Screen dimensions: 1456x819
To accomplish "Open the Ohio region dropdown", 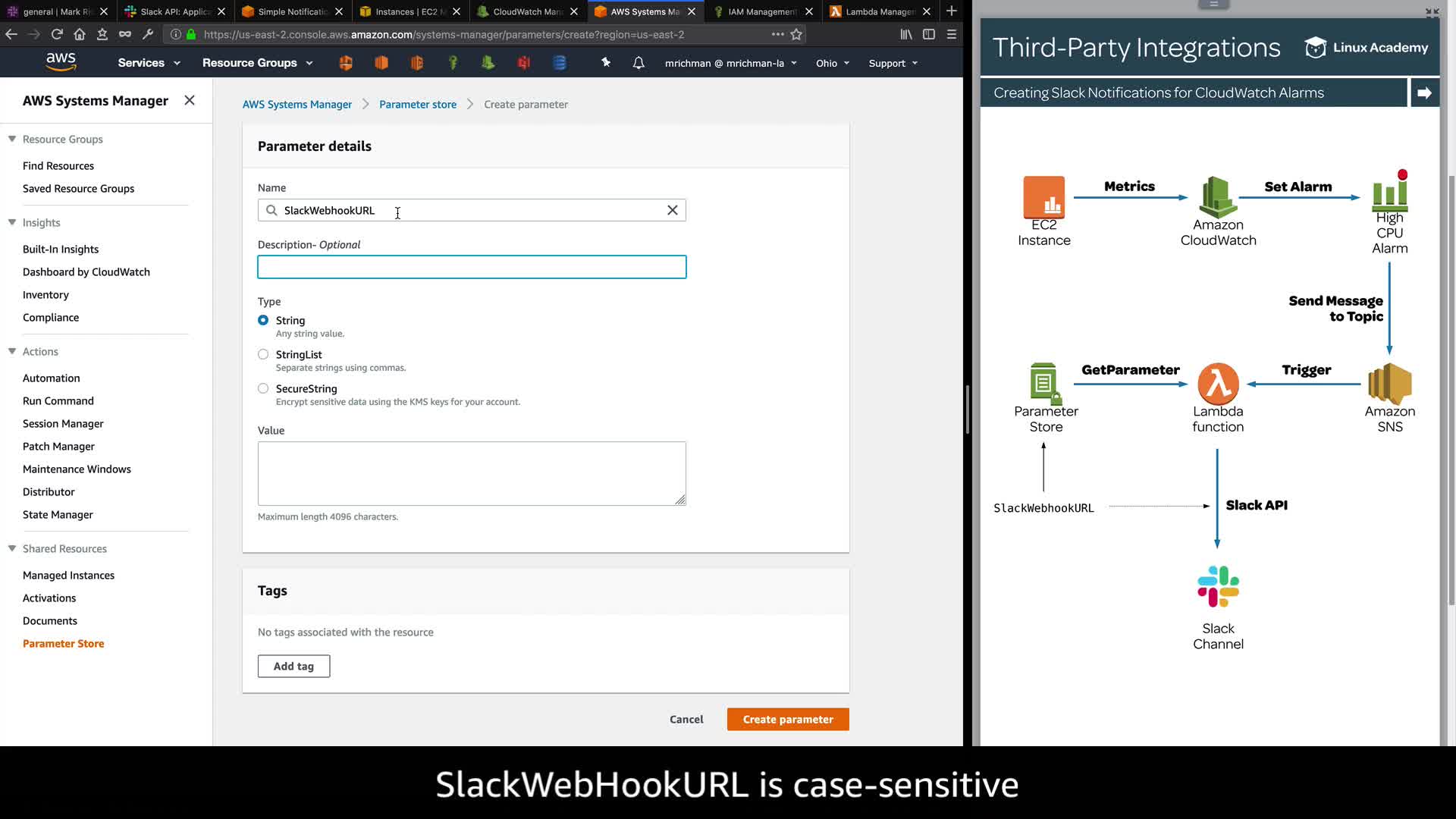I will pos(832,63).
